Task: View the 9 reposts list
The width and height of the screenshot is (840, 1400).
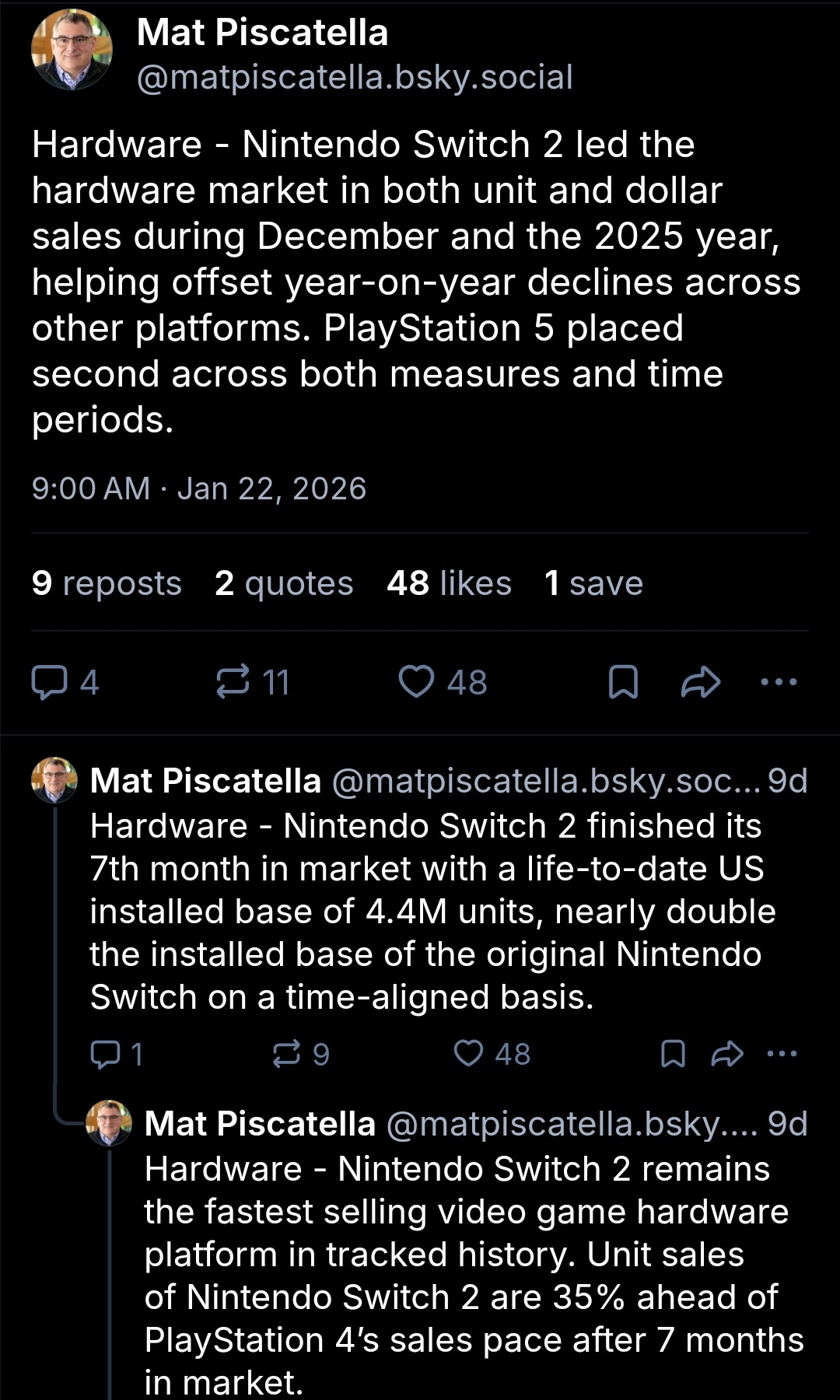Action: (x=107, y=583)
